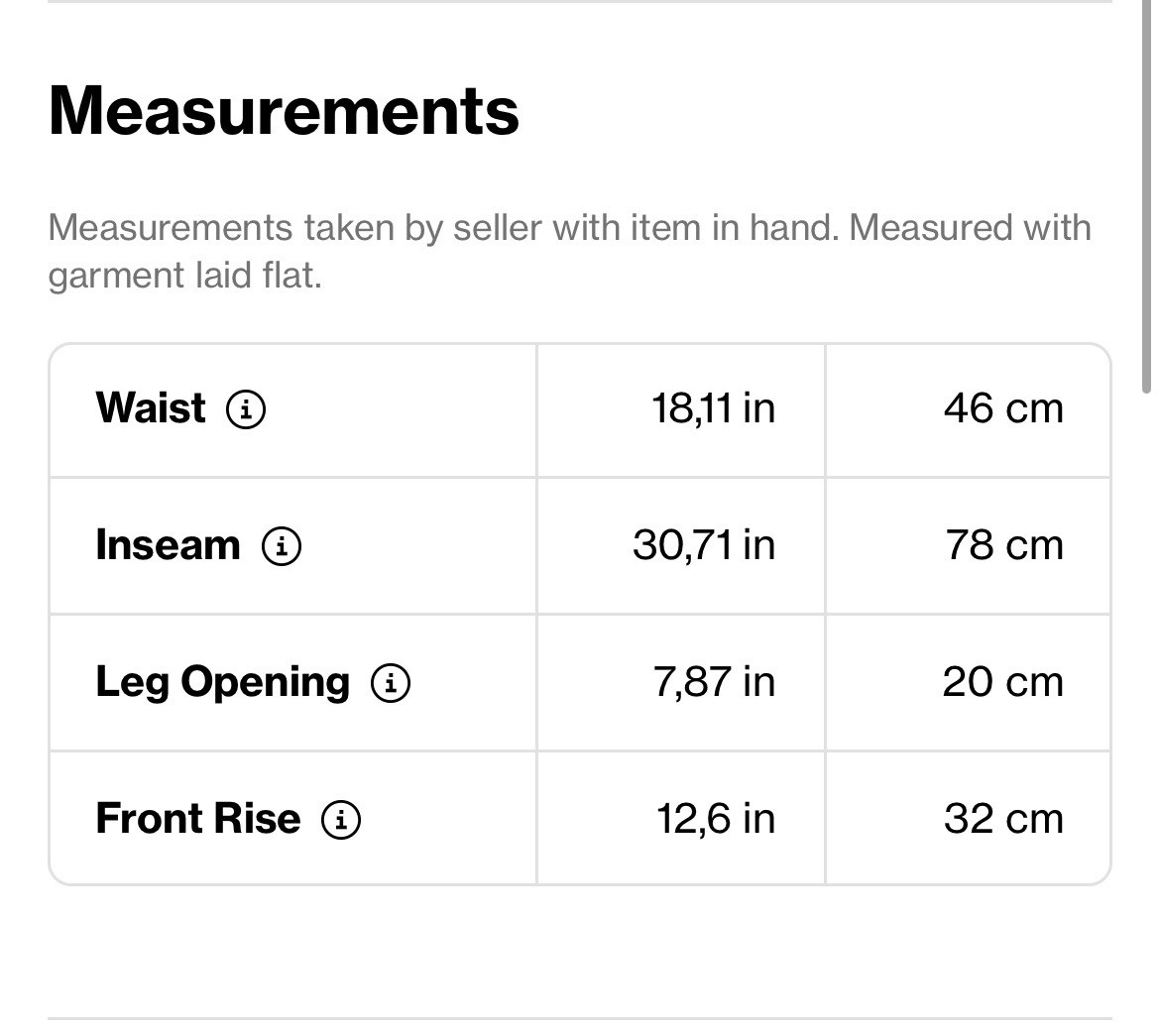Tap the Leg Opening info icon
This screenshot has width=1160, height=1036.
[391, 683]
